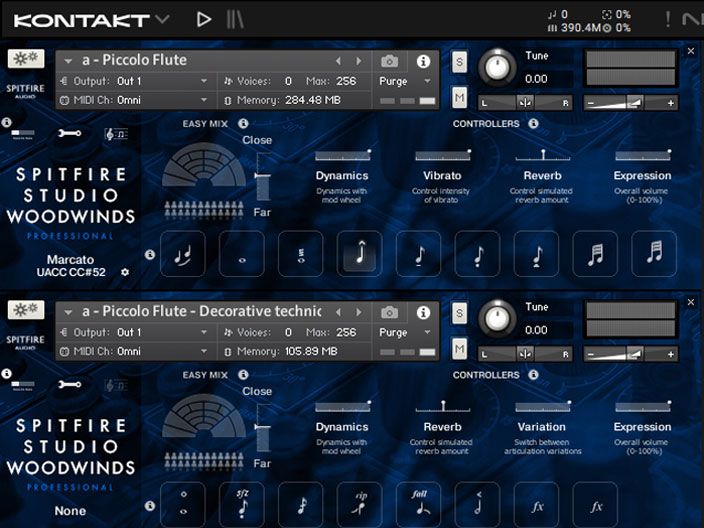Viewport: 704px width, 528px height.
Task: Open Output dropdown of Decorative techniques instrument
Action: coord(135,333)
